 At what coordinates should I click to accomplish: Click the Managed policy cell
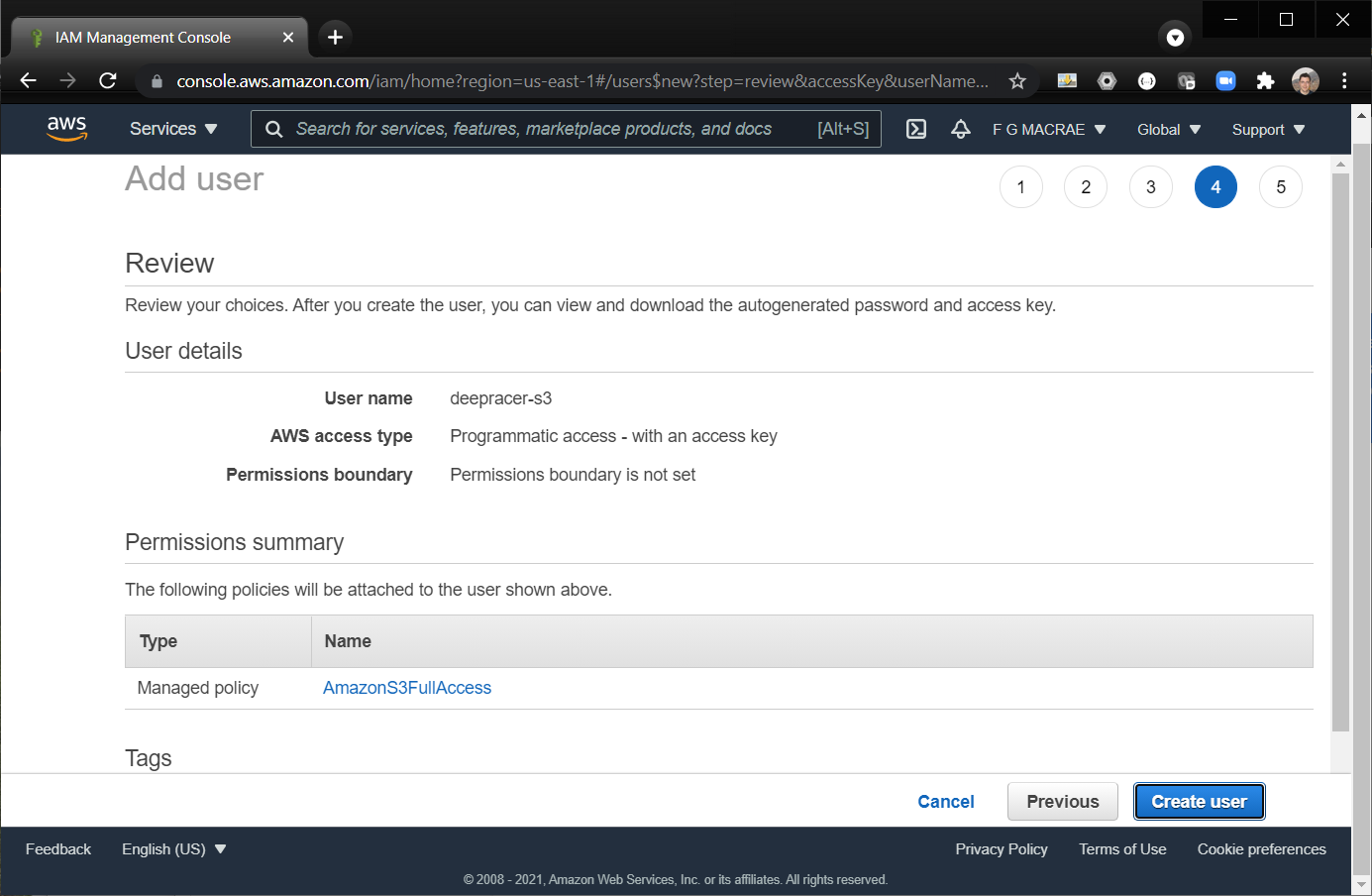click(x=197, y=687)
